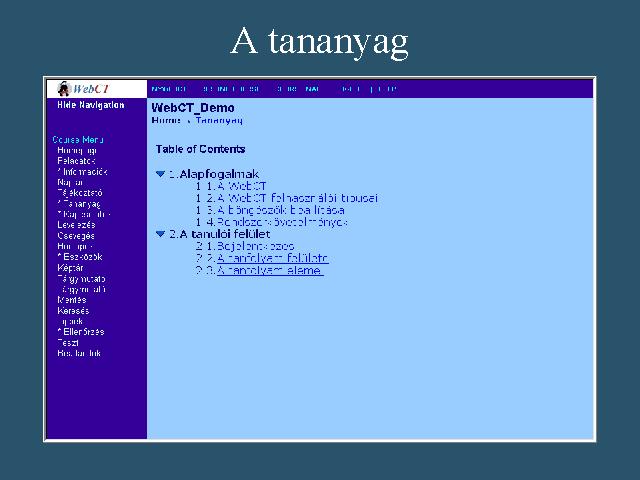Click the Table of Contents heading
Viewport: 640px width, 480px height.
coord(200,149)
